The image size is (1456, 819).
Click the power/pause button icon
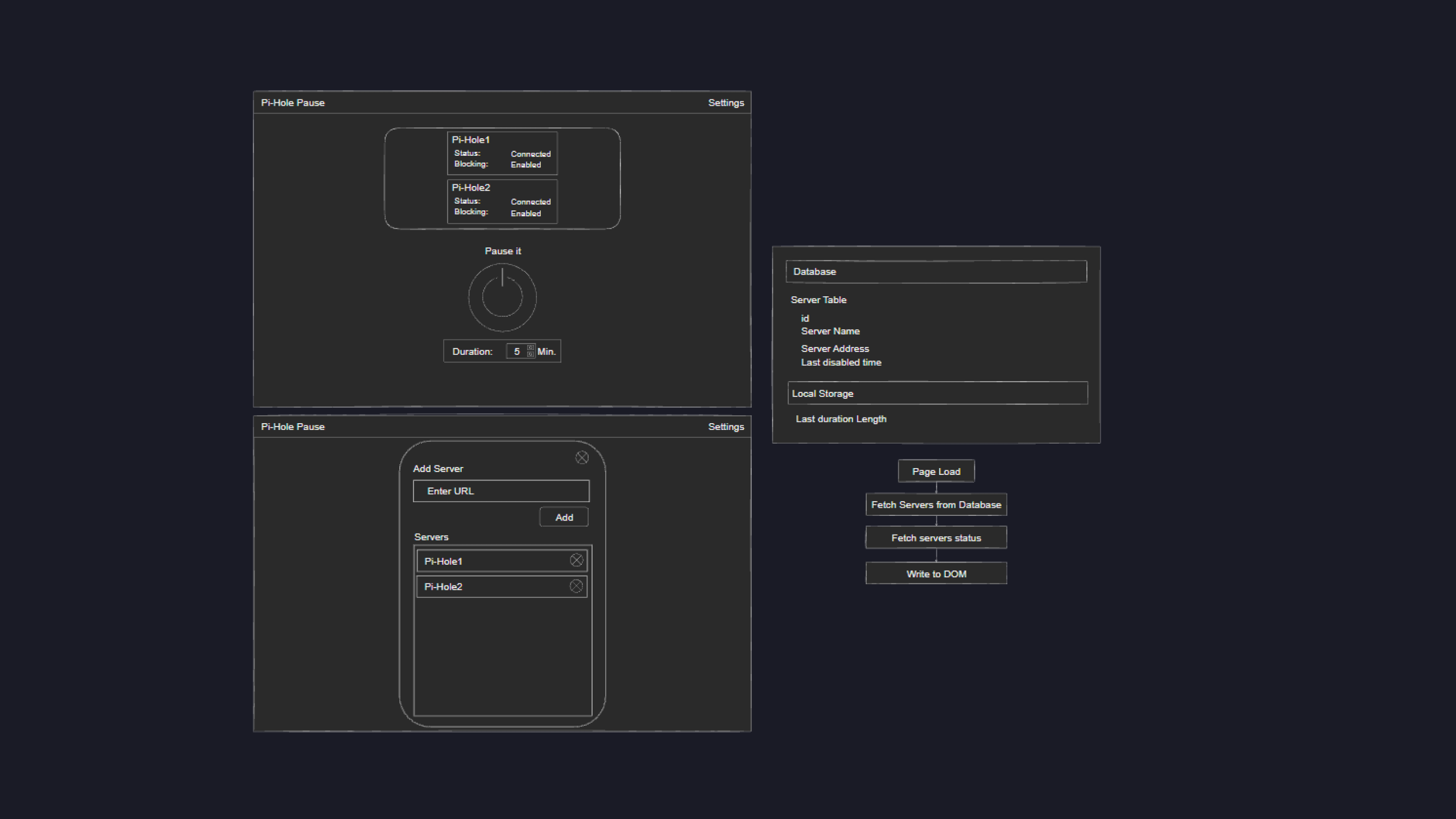coord(502,296)
